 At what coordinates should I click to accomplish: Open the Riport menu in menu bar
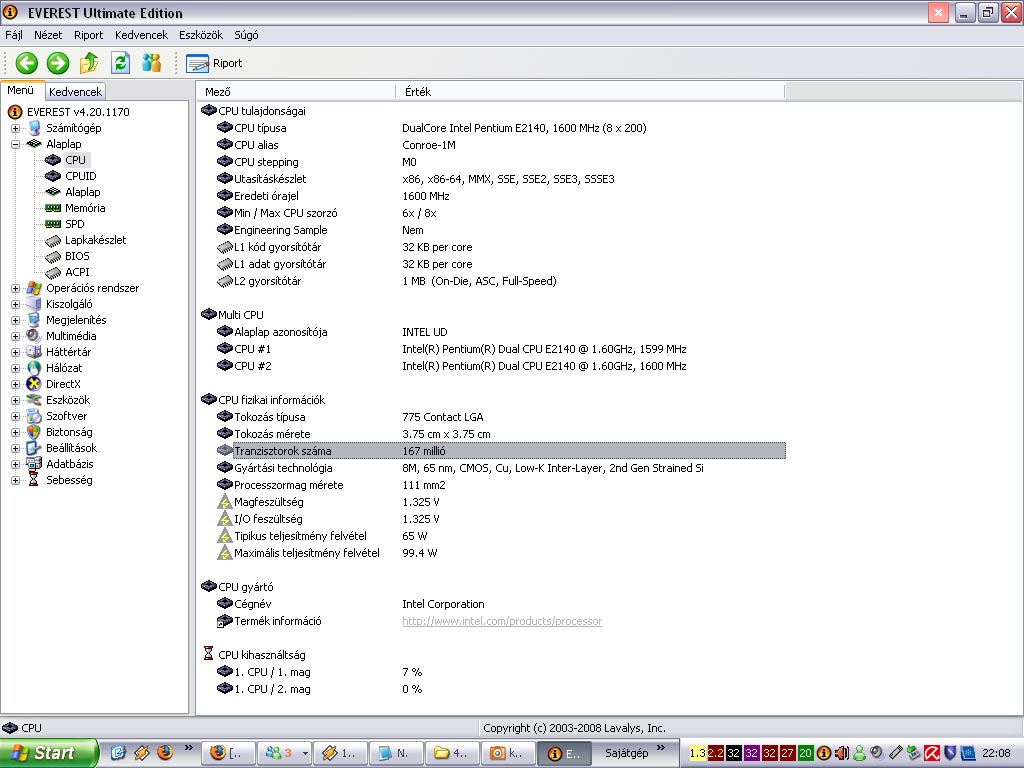point(89,35)
